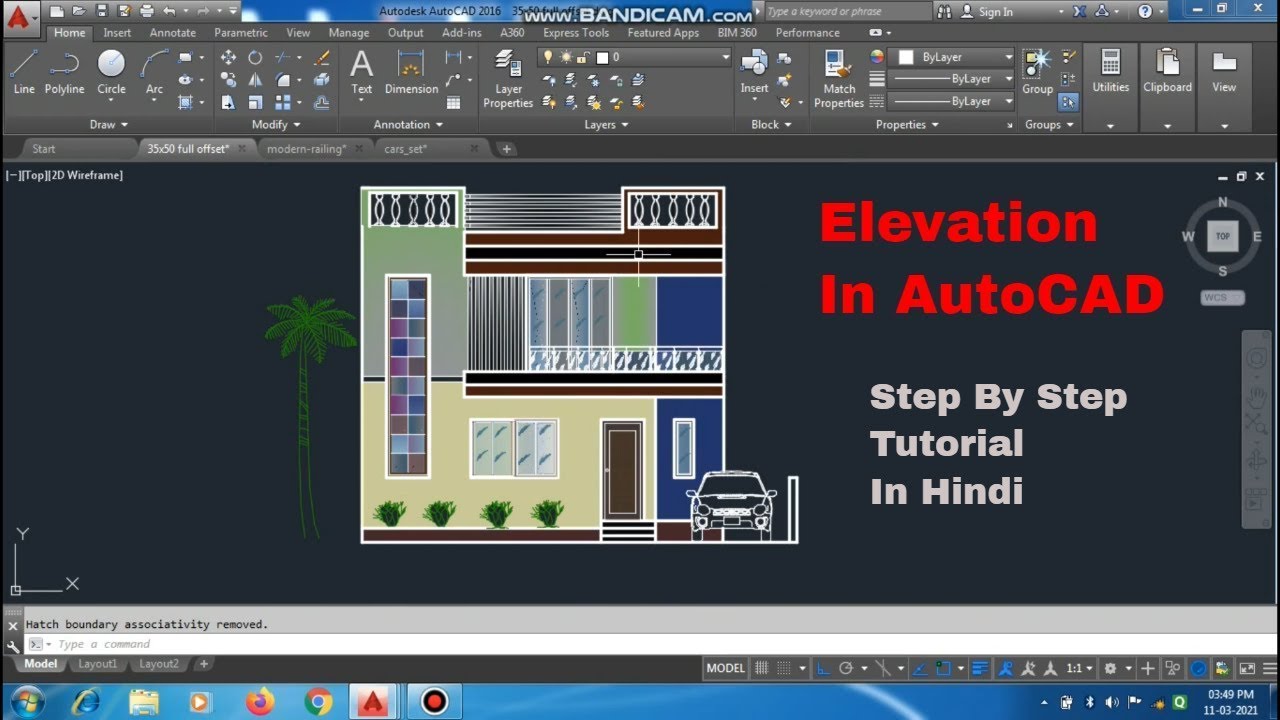The image size is (1280, 720).
Task: Open the Utilities panel icon
Action: (x=1110, y=70)
